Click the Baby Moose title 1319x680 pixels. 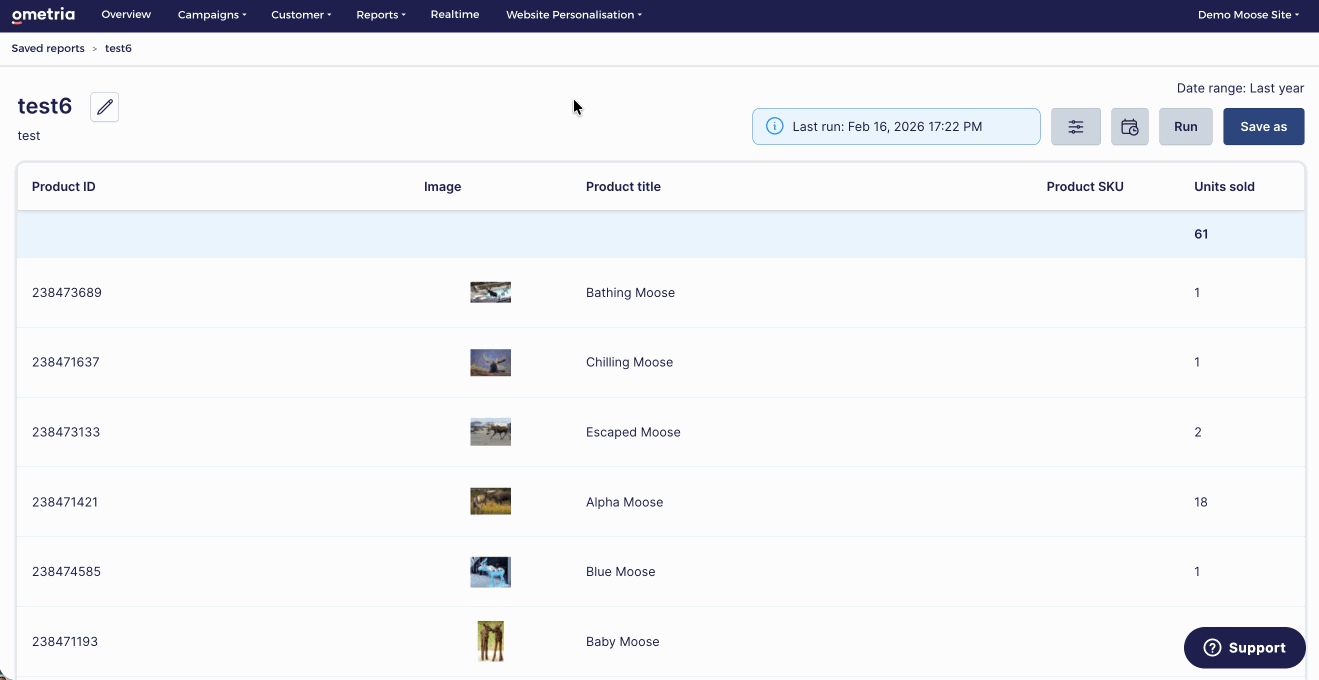coord(622,642)
